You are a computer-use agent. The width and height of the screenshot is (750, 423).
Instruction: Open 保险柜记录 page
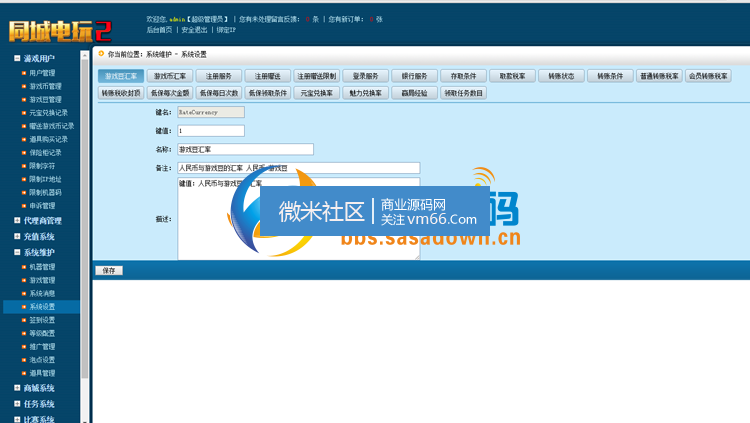tap(45, 153)
